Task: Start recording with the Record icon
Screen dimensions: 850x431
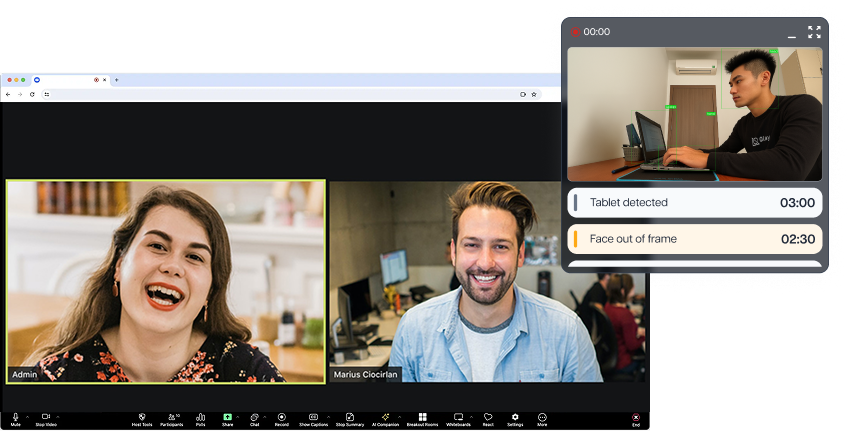Action: pyautogui.click(x=282, y=417)
